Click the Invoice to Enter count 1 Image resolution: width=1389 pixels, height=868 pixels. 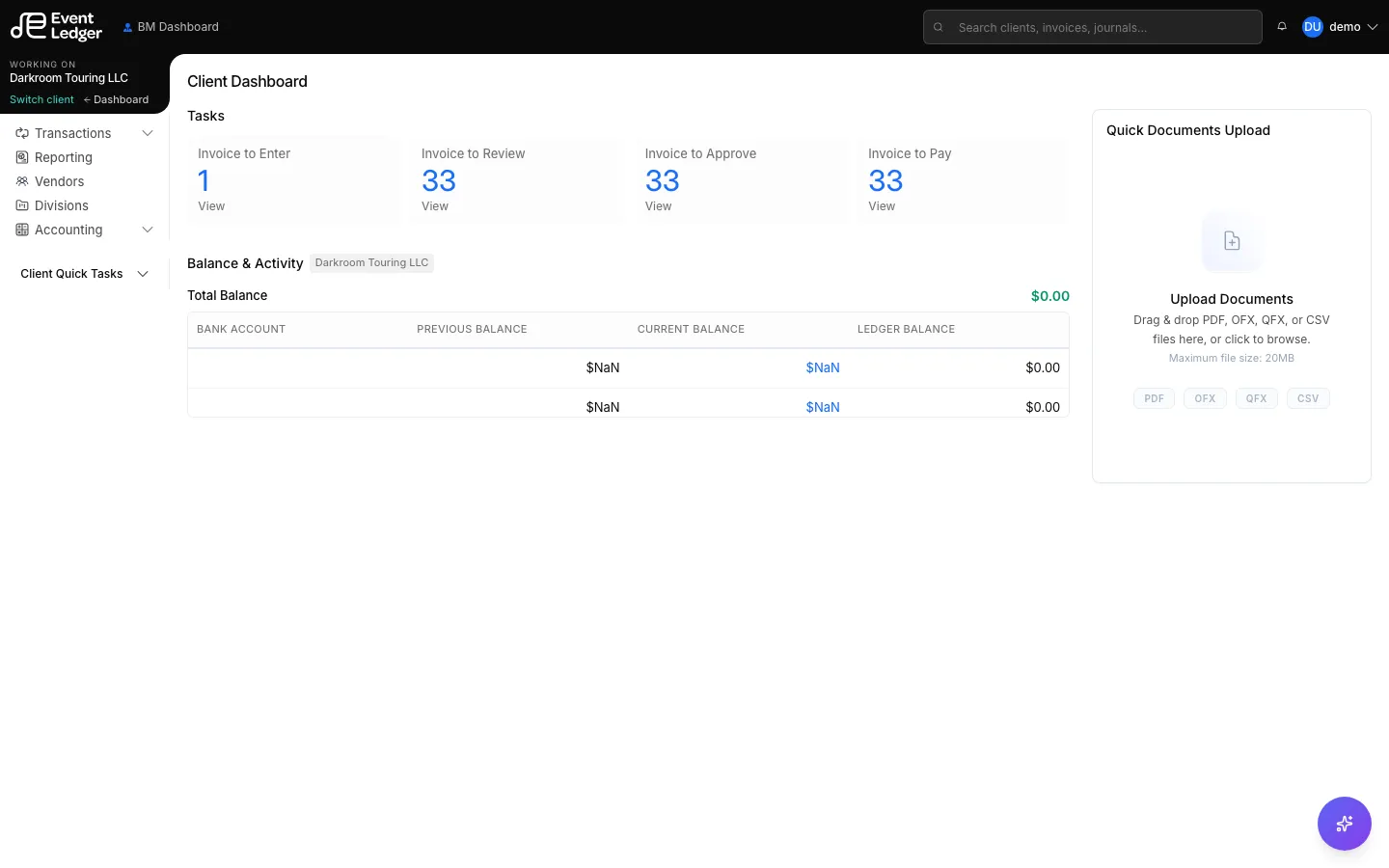pos(204,180)
